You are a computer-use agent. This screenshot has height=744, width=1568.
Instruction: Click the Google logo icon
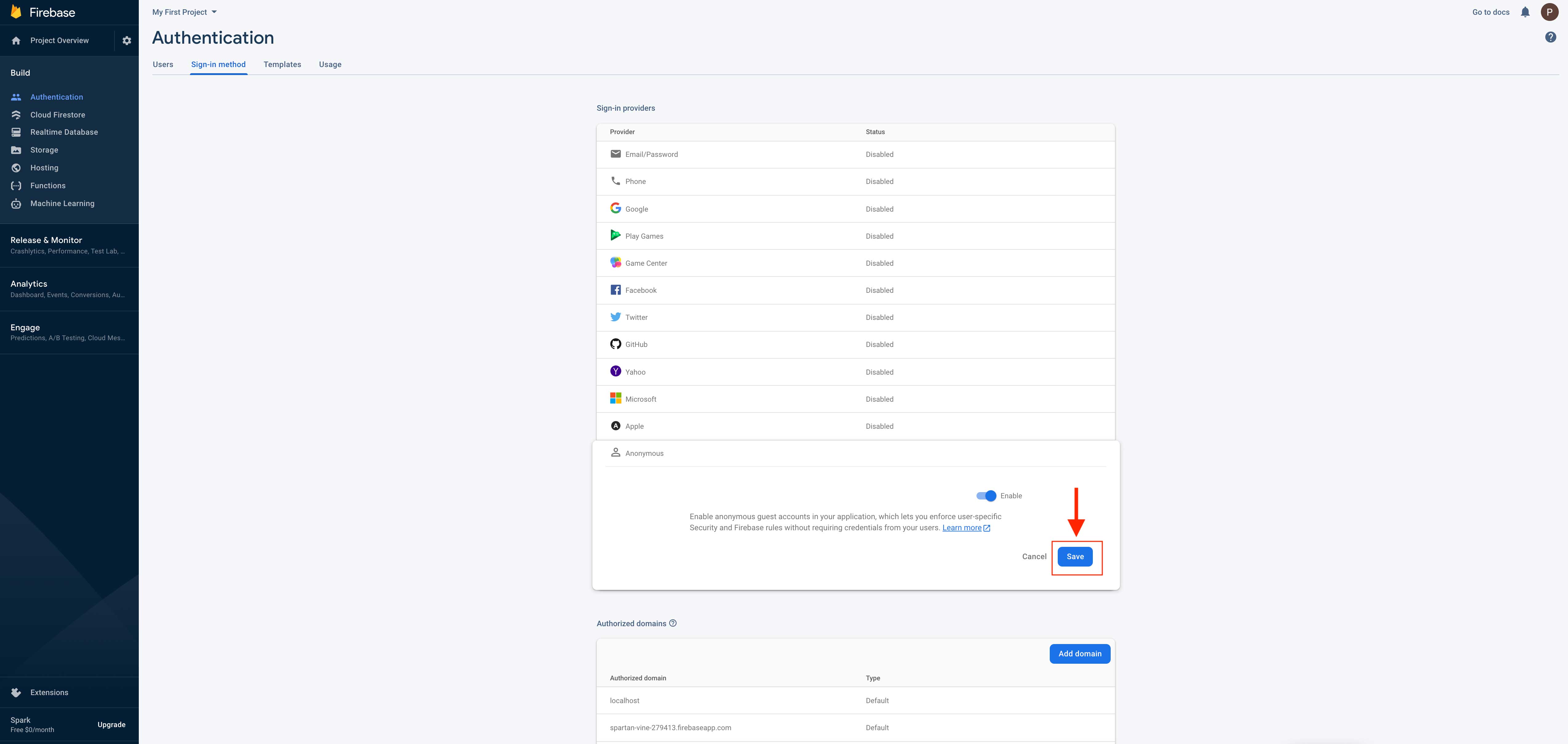(616, 208)
